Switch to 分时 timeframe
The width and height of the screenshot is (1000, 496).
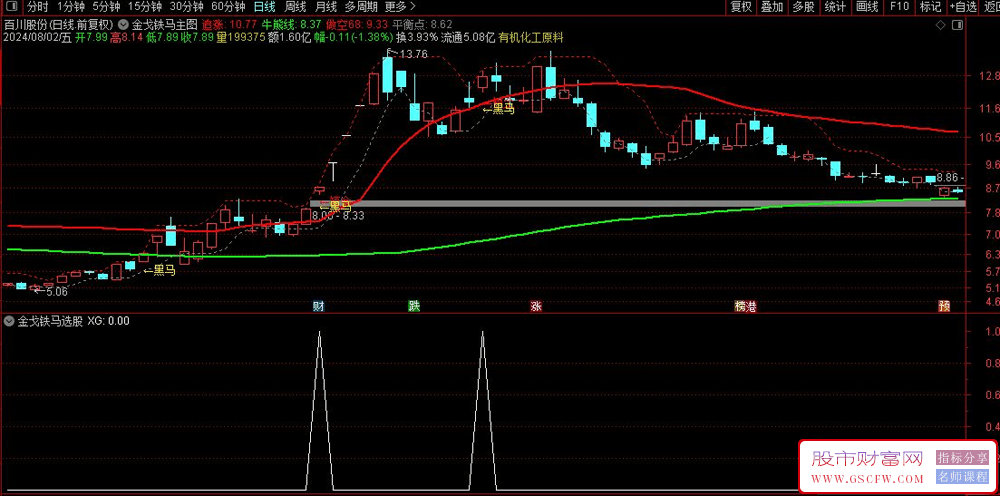click(38, 7)
